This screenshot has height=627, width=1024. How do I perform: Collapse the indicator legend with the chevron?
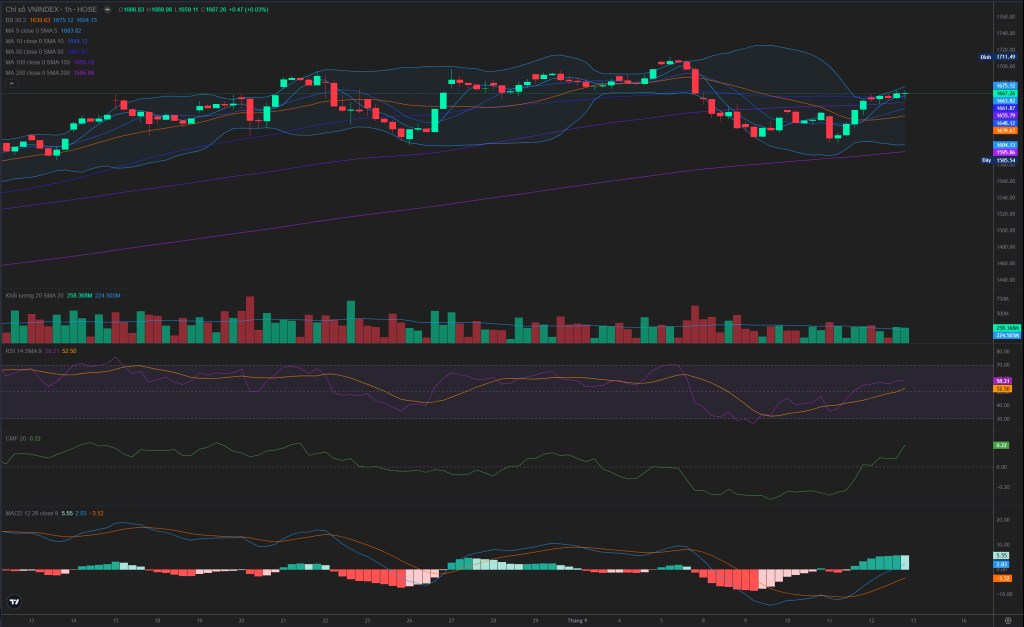pyautogui.click(x=11, y=84)
